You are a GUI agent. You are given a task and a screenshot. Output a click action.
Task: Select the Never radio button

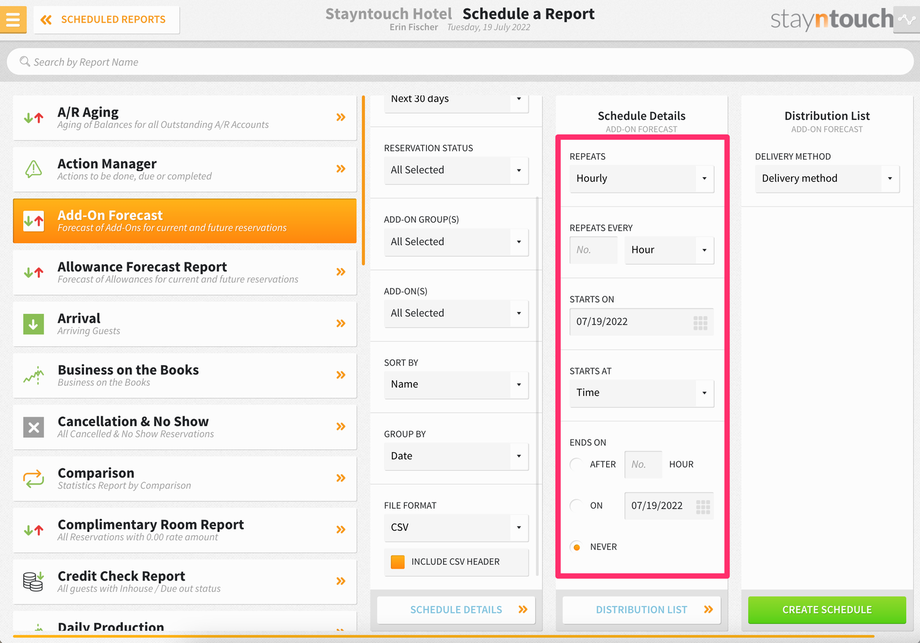point(577,547)
